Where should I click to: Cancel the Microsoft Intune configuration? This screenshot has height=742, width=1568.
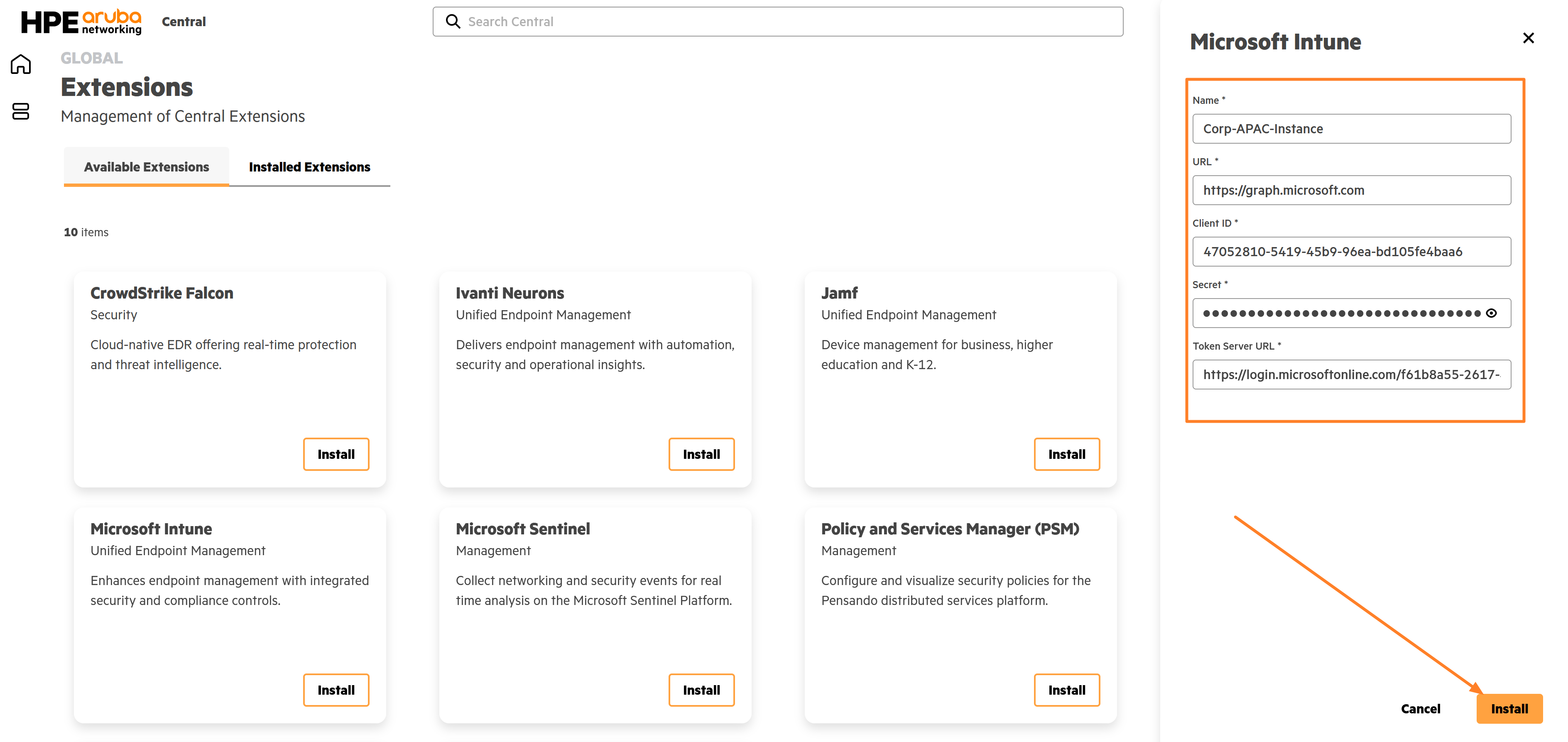point(1420,708)
